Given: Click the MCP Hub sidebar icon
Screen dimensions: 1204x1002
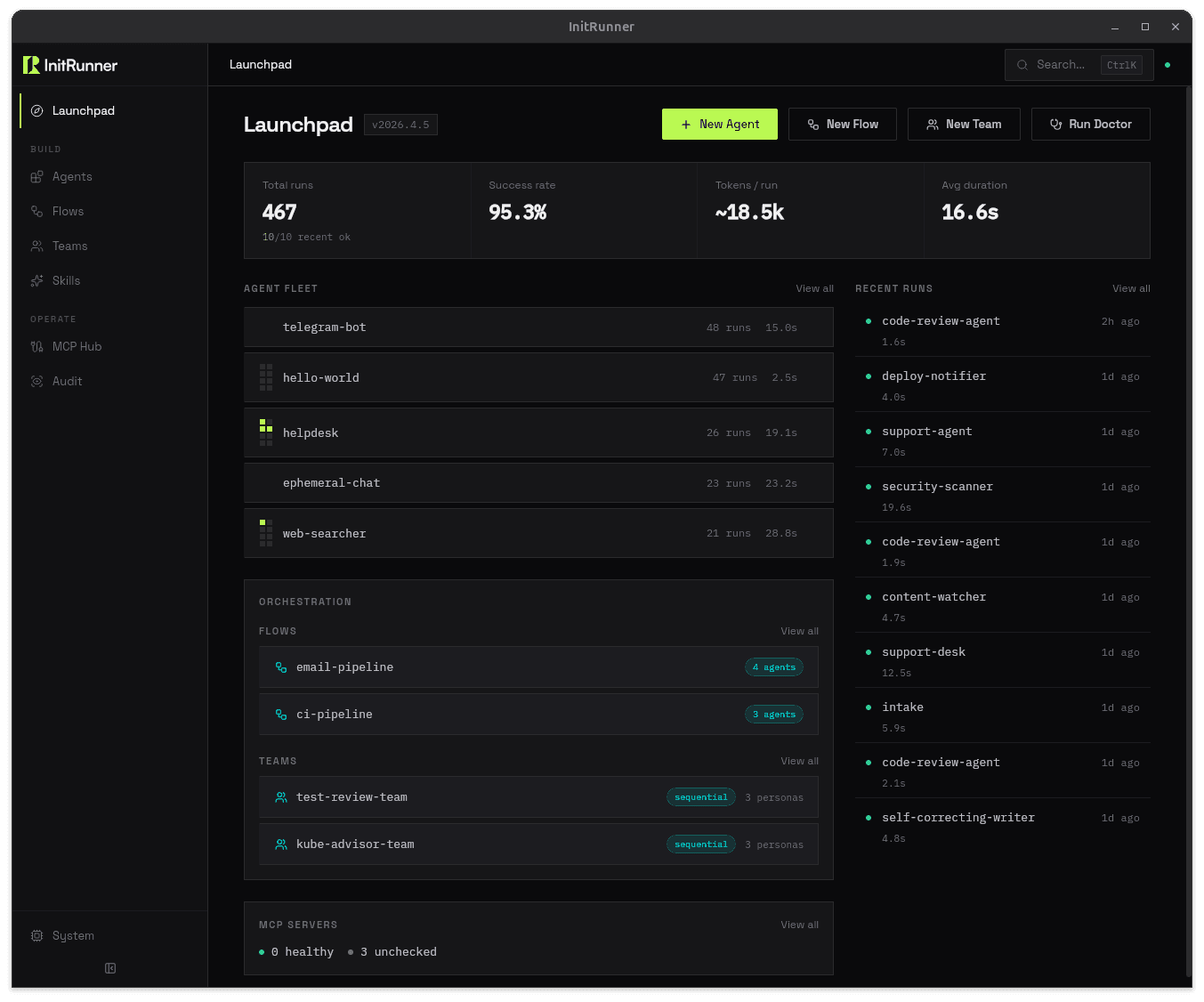Looking at the screenshot, I should tap(37, 347).
